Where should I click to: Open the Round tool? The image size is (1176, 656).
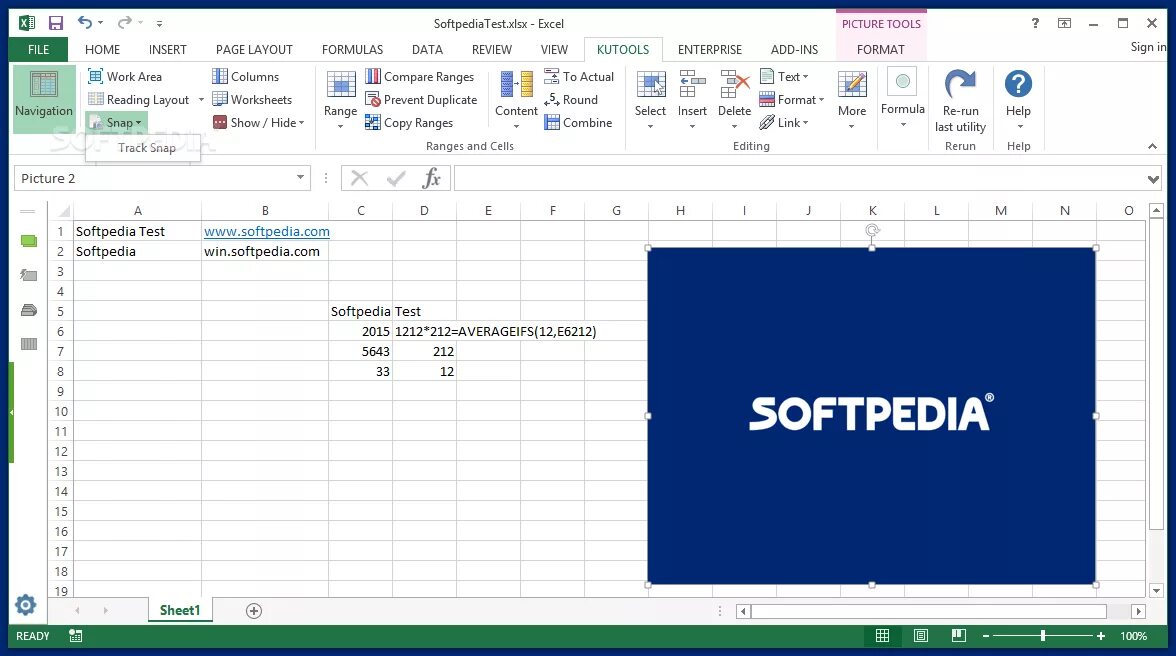pos(571,100)
